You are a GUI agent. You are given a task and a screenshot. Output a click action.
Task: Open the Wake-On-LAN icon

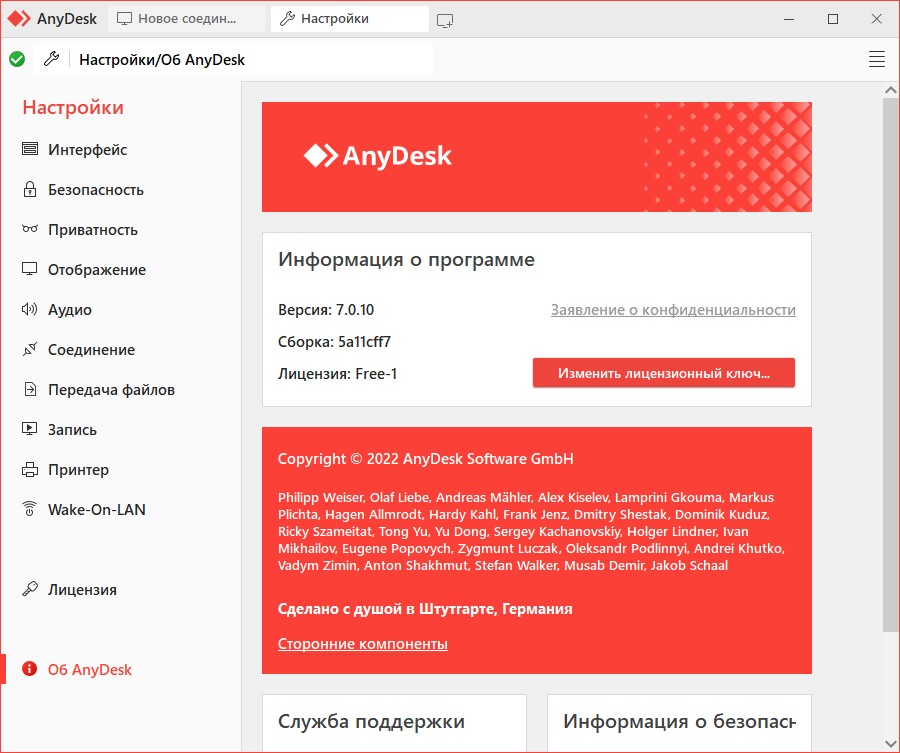coord(30,509)
